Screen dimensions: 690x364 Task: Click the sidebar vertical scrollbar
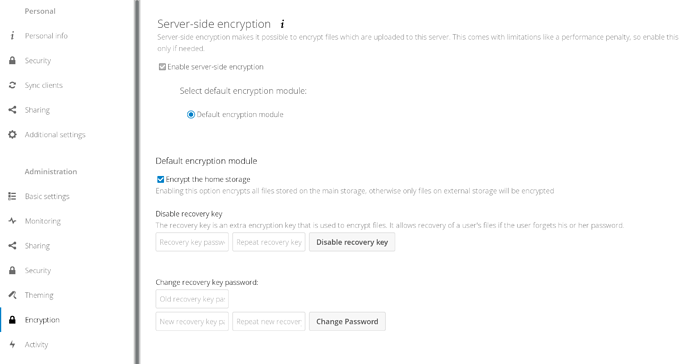point(137,182)
